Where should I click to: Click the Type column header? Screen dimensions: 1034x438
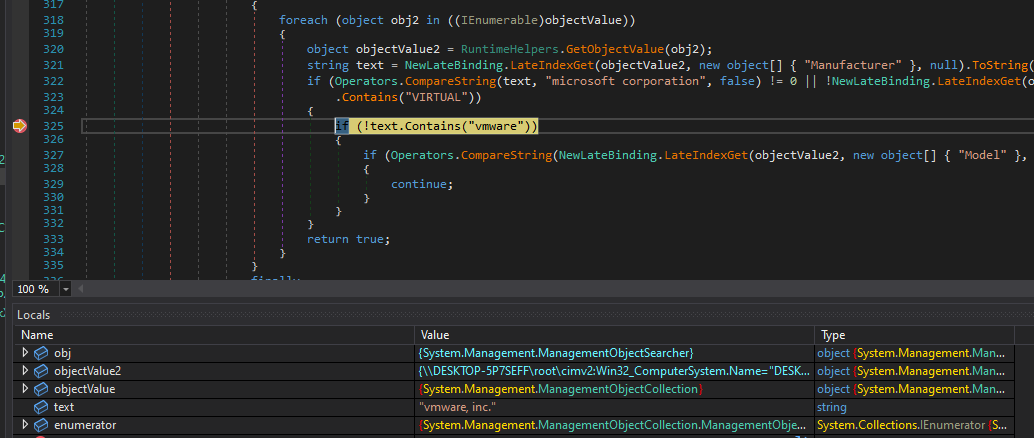click(834, 335)
